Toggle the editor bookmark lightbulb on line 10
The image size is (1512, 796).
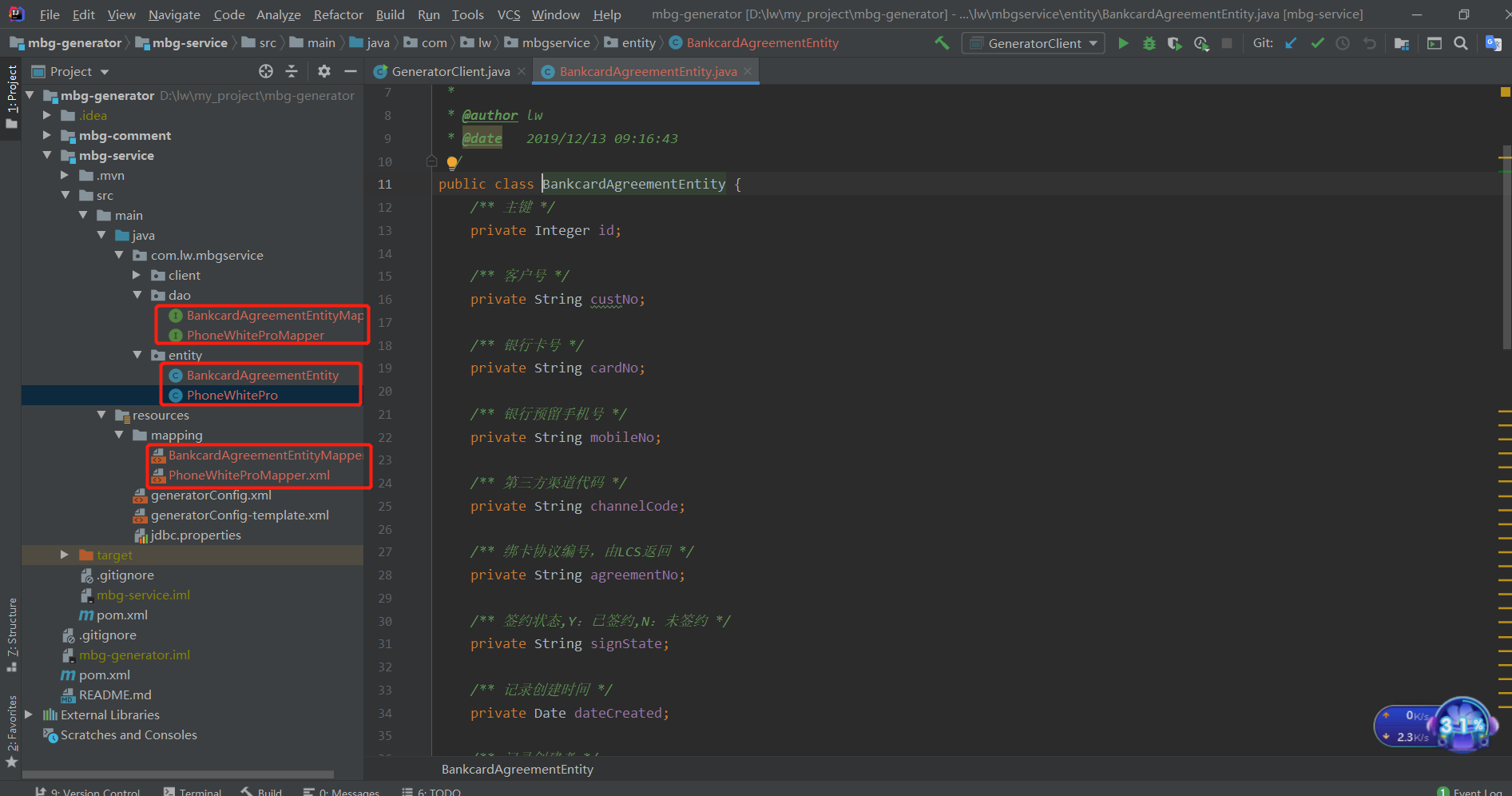pos(453,162)
